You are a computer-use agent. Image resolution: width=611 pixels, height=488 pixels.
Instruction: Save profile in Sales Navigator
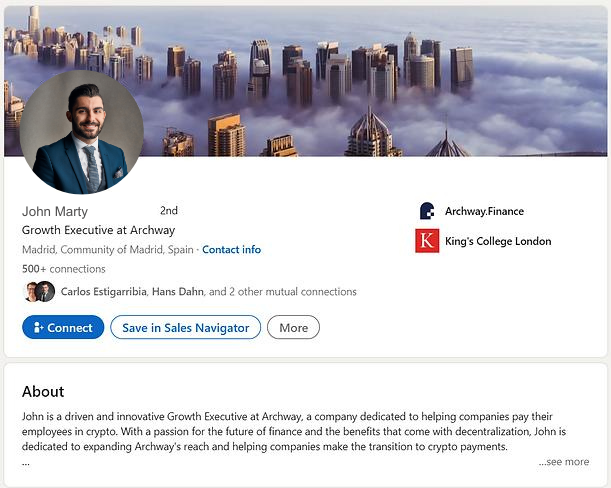click(185, 327)
